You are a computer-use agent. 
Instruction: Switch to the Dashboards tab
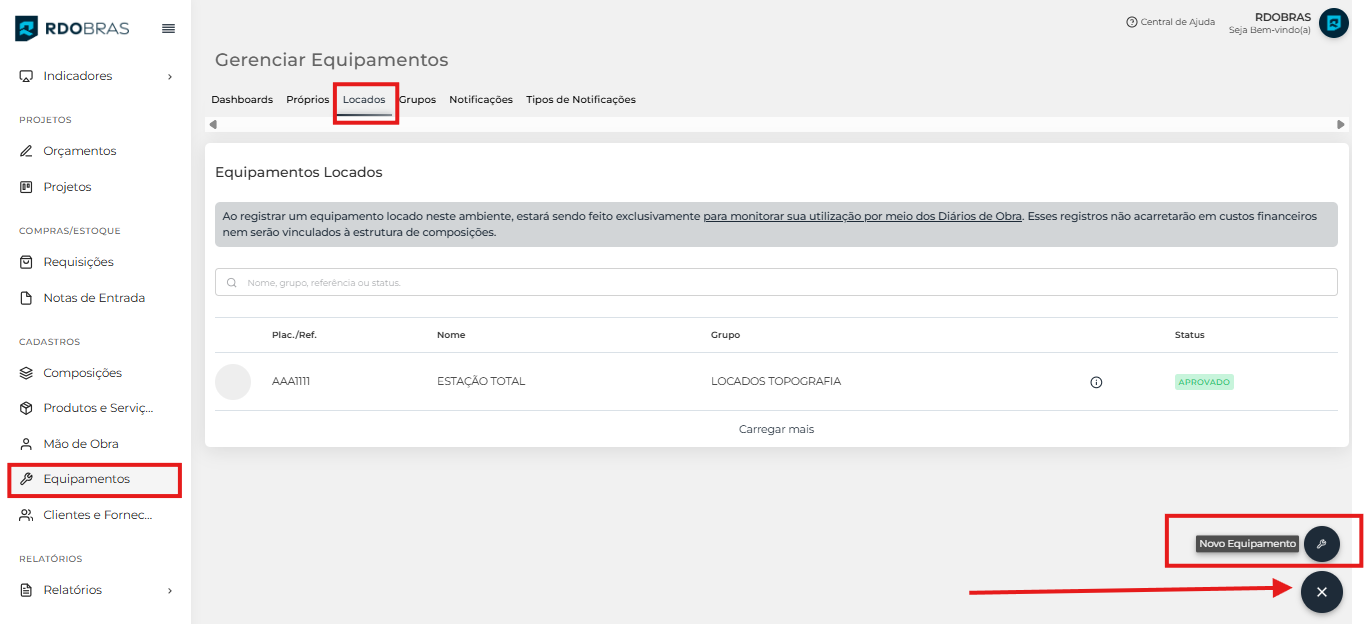click(x=242, y=100)
